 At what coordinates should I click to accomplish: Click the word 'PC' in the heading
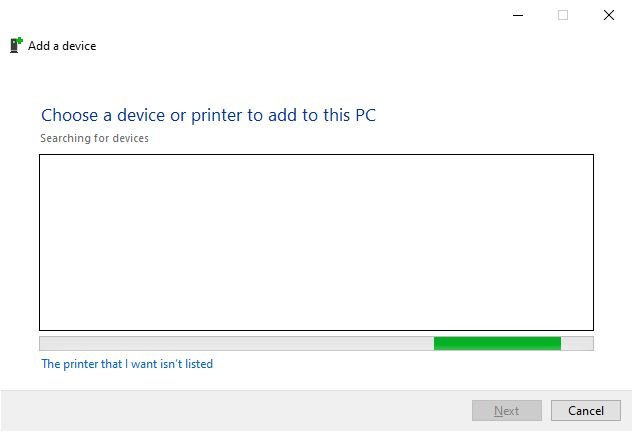click(x=365, y=115)
